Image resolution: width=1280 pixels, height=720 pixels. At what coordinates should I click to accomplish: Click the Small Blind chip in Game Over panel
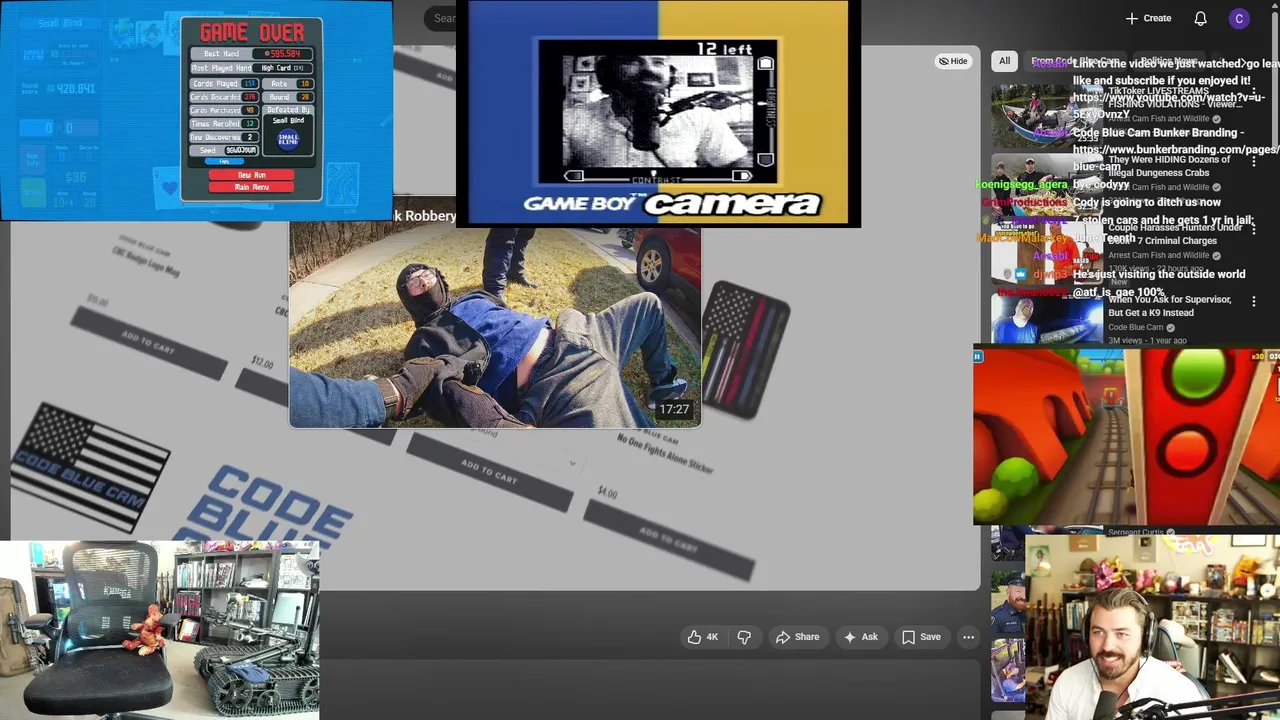click(288, 139)
